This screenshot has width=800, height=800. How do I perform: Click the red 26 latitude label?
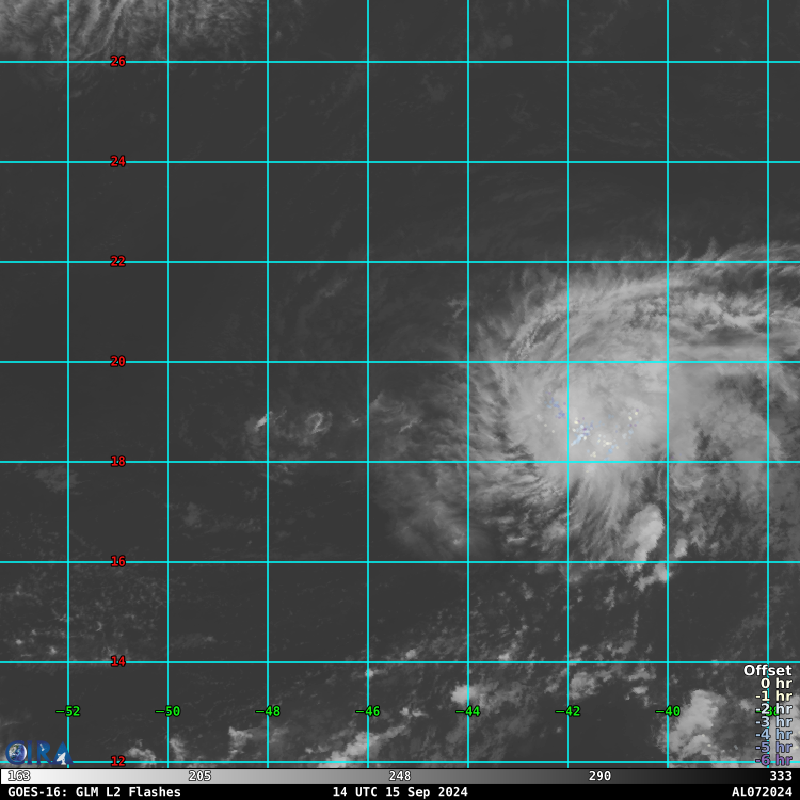pyautogui.click(x=118, y=62)
